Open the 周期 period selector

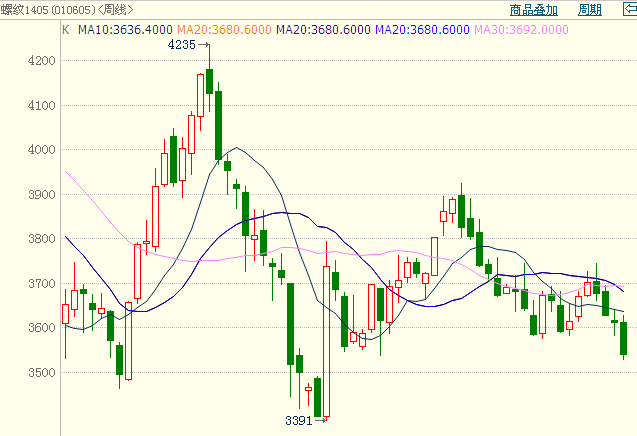click(x=590, y=10)
